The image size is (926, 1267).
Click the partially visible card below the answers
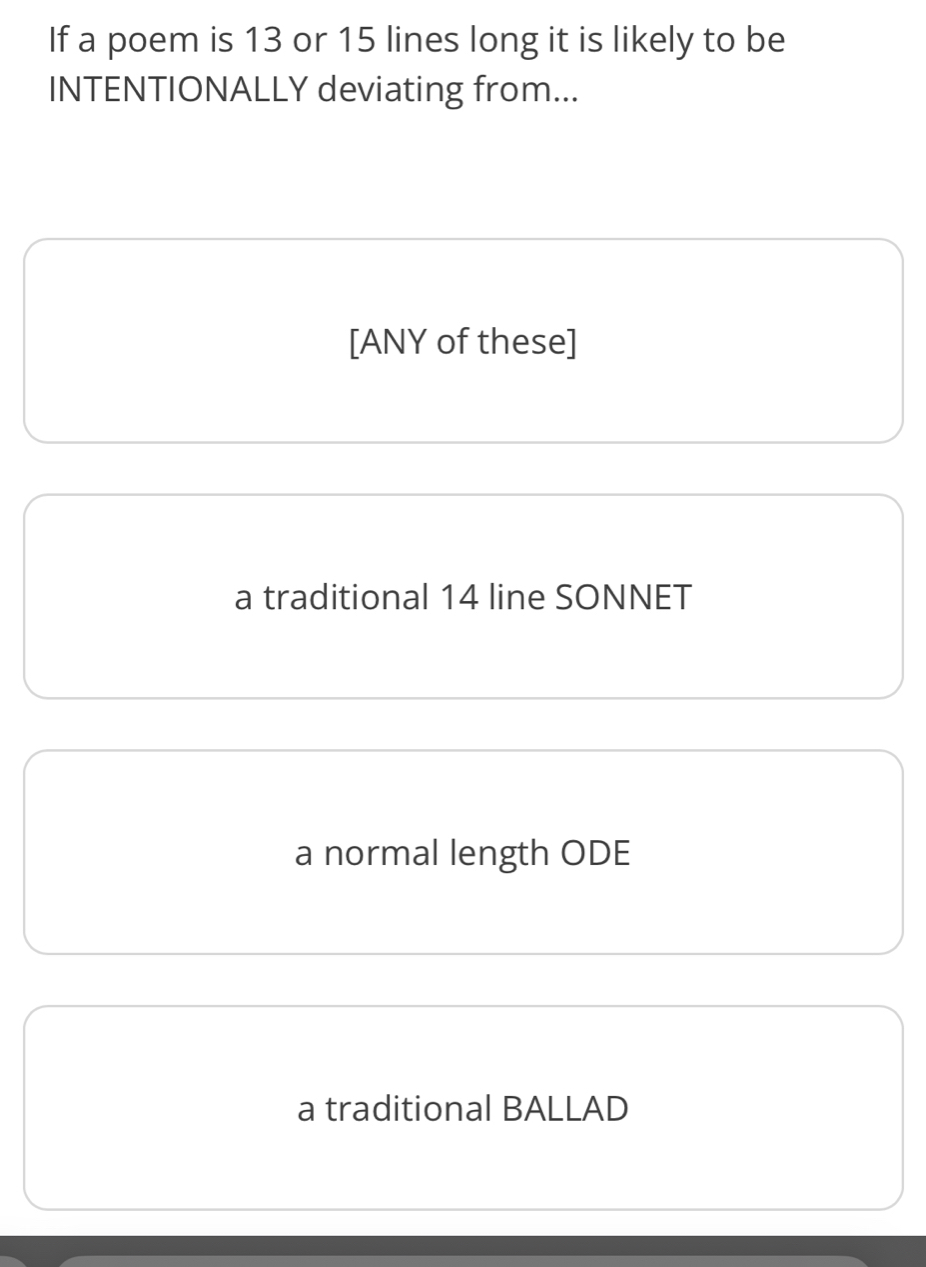pos(463,1258)
